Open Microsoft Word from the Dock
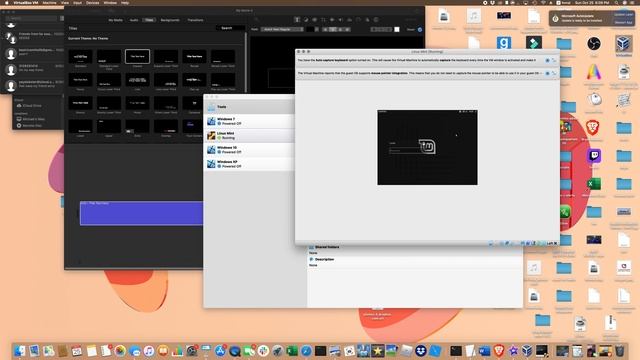Screen dimensions: 640x360 coord(484,351)
